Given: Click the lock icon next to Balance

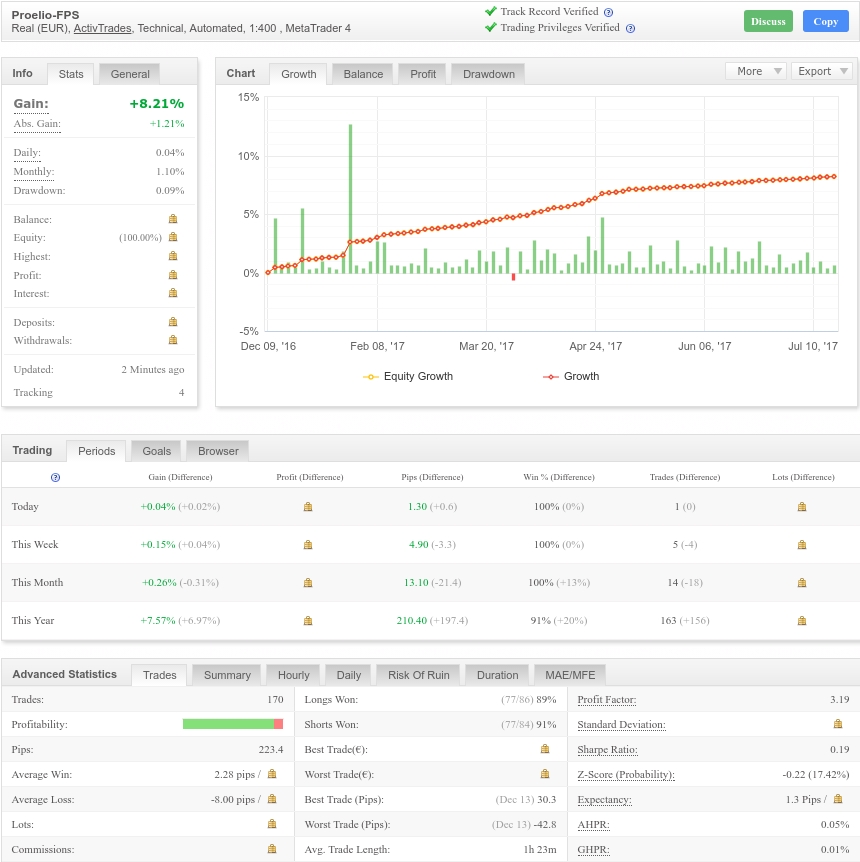Looking at the screenshot, I should (173, 220).
